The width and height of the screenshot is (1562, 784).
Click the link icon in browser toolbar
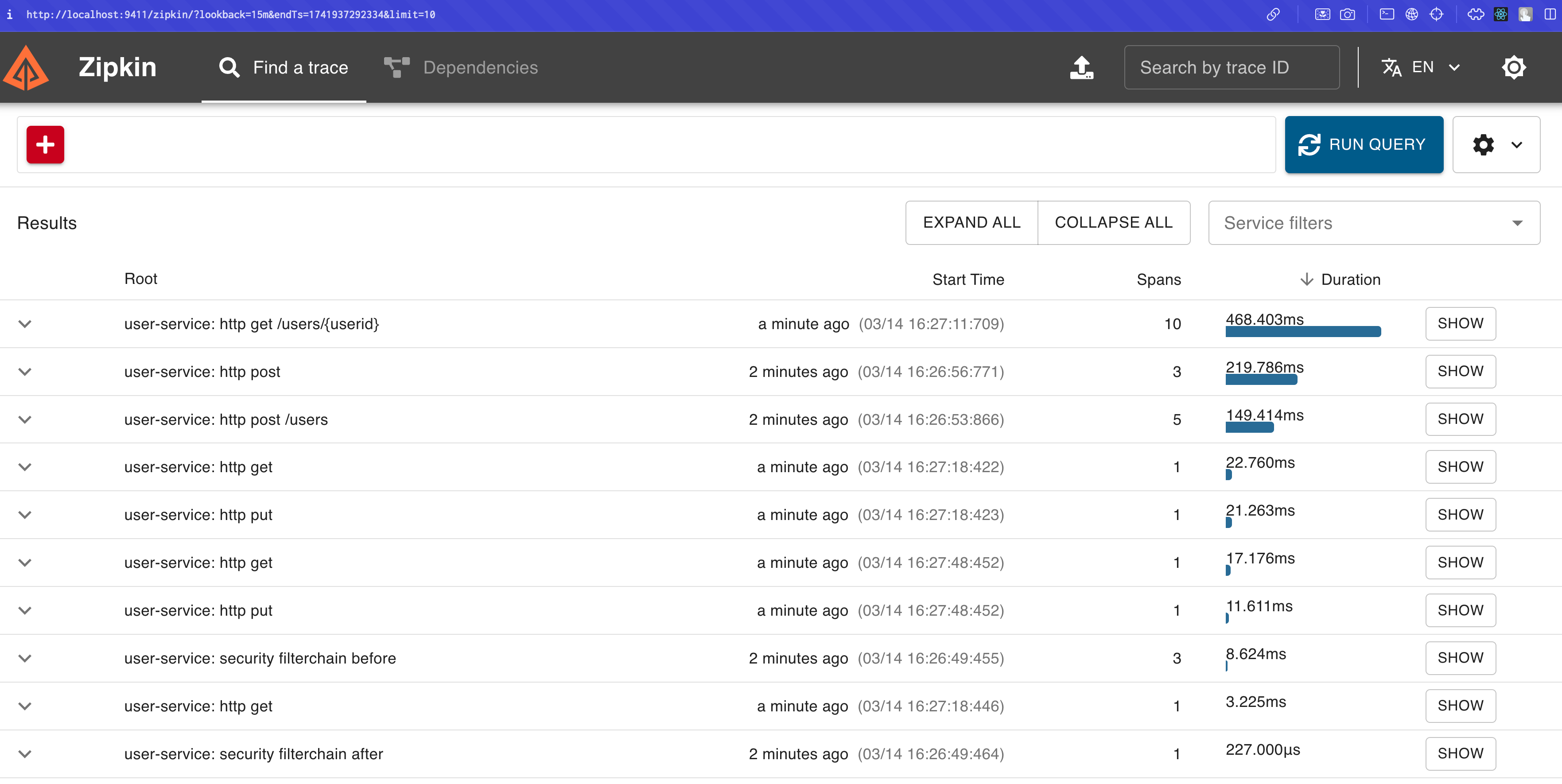[1273, 15]
